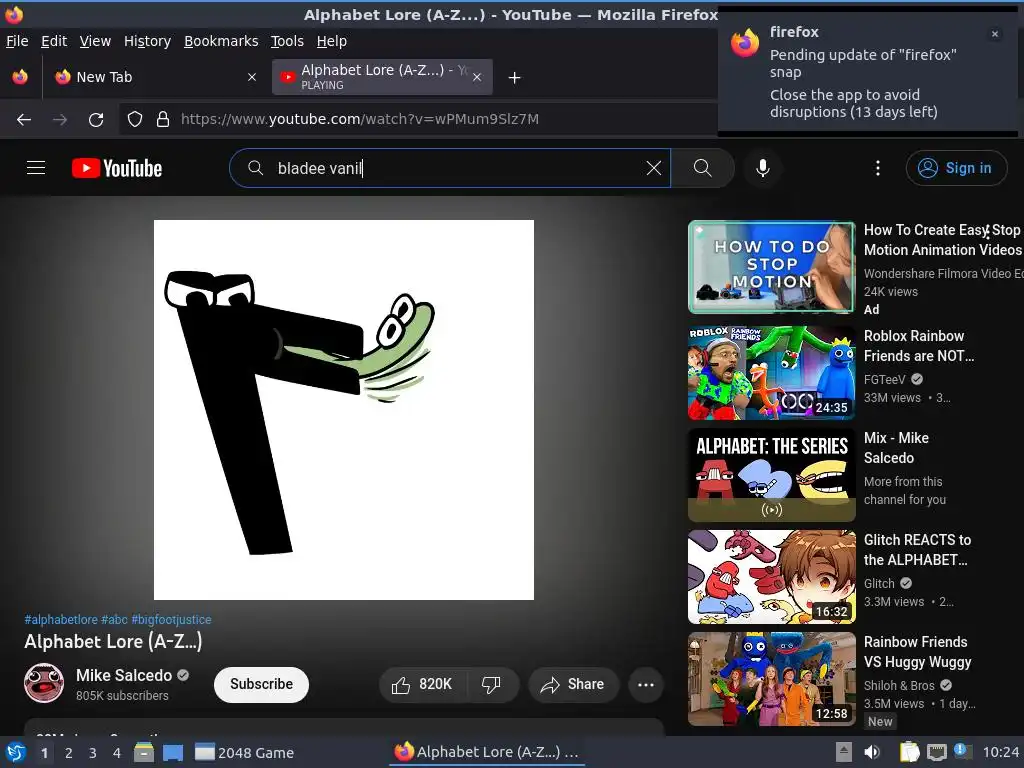Switch to the New Tab tab

(x=155, y=77)
